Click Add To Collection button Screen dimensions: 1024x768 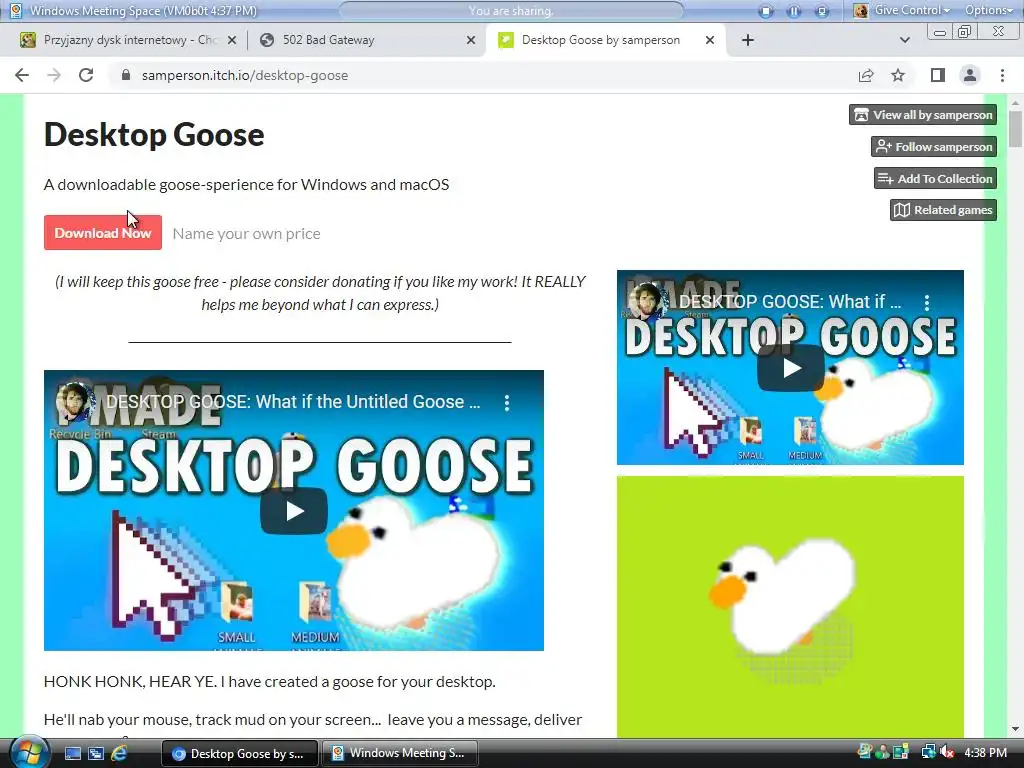tap(935, 178)
